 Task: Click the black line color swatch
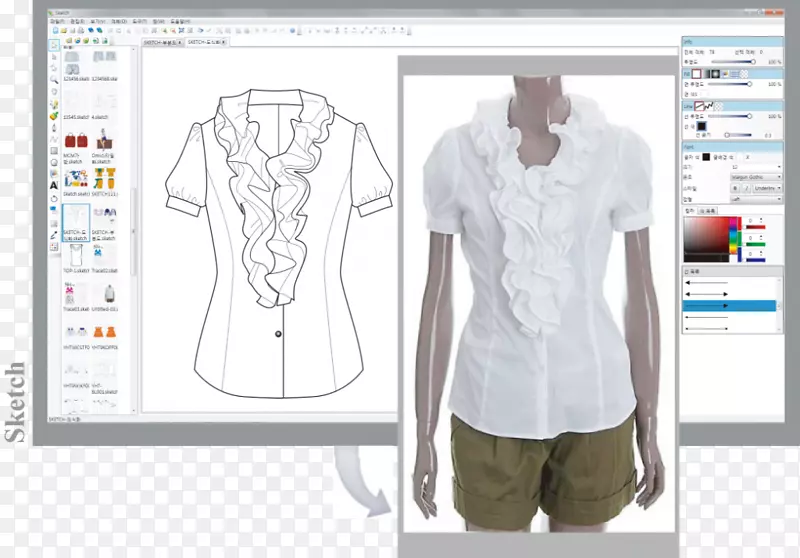pos(705,157)
